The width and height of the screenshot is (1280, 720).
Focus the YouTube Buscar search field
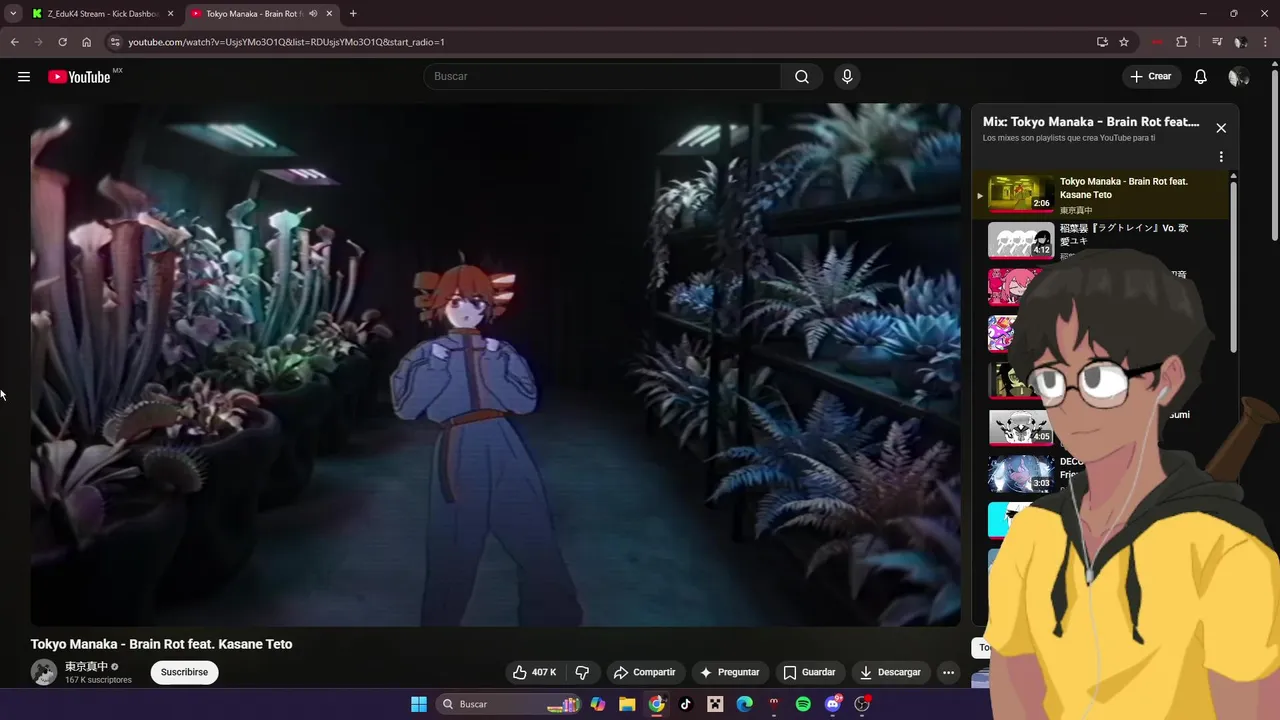tap(603, 77)
